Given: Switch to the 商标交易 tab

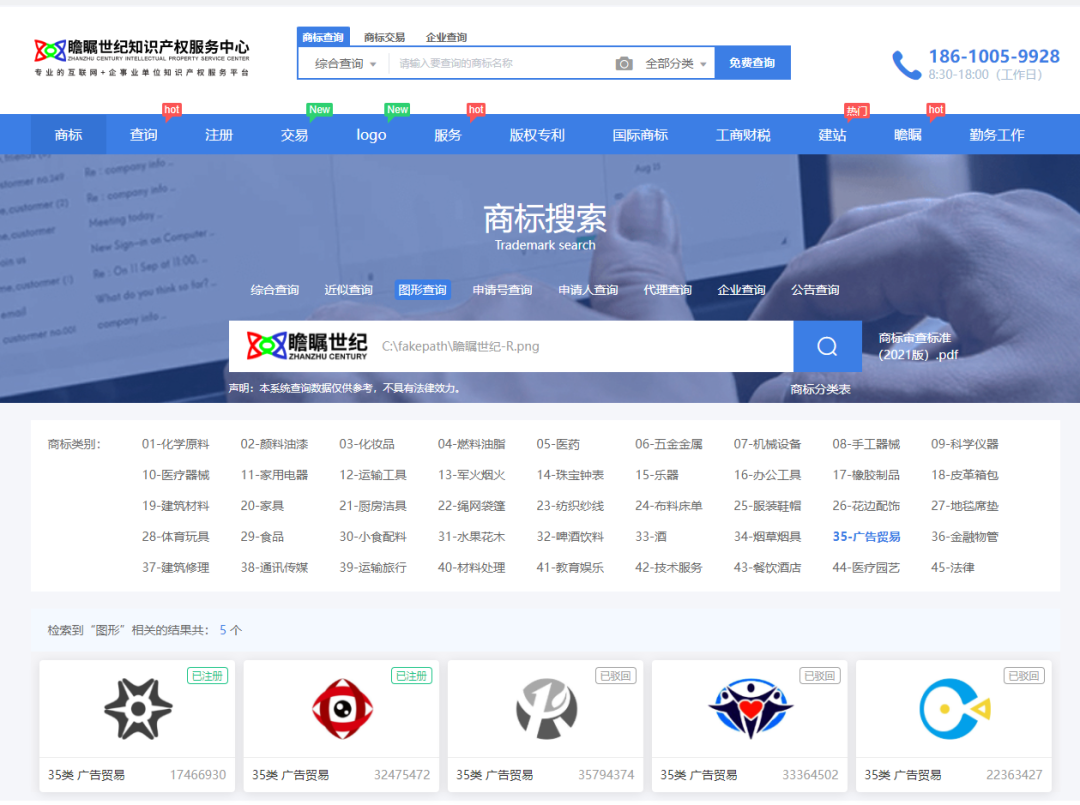Looking at the screenshot, I should pyautogui.click(x=384, y=38).
